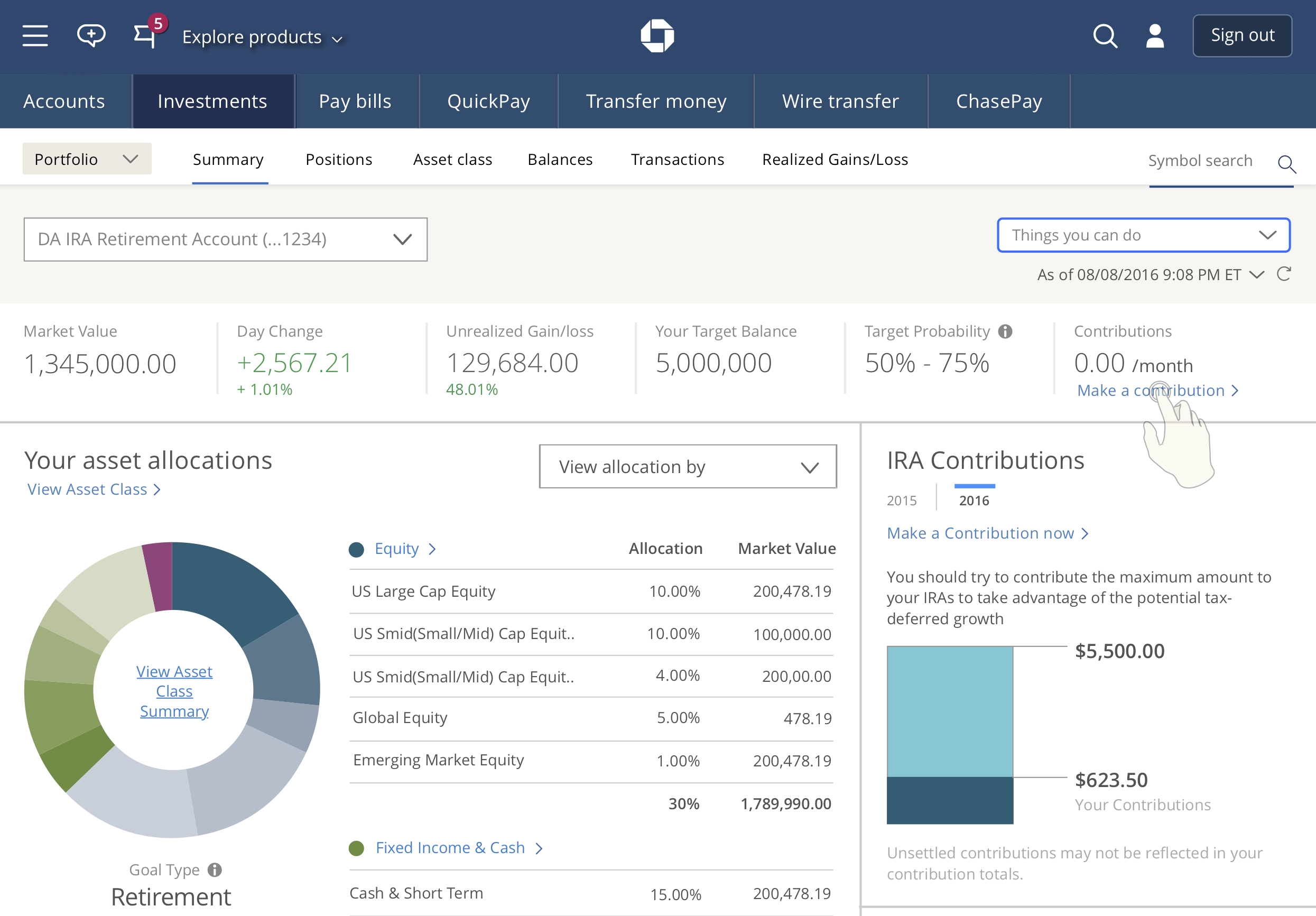
Task: Open the Transfer money menu item
Action: (x=656, y=101)
